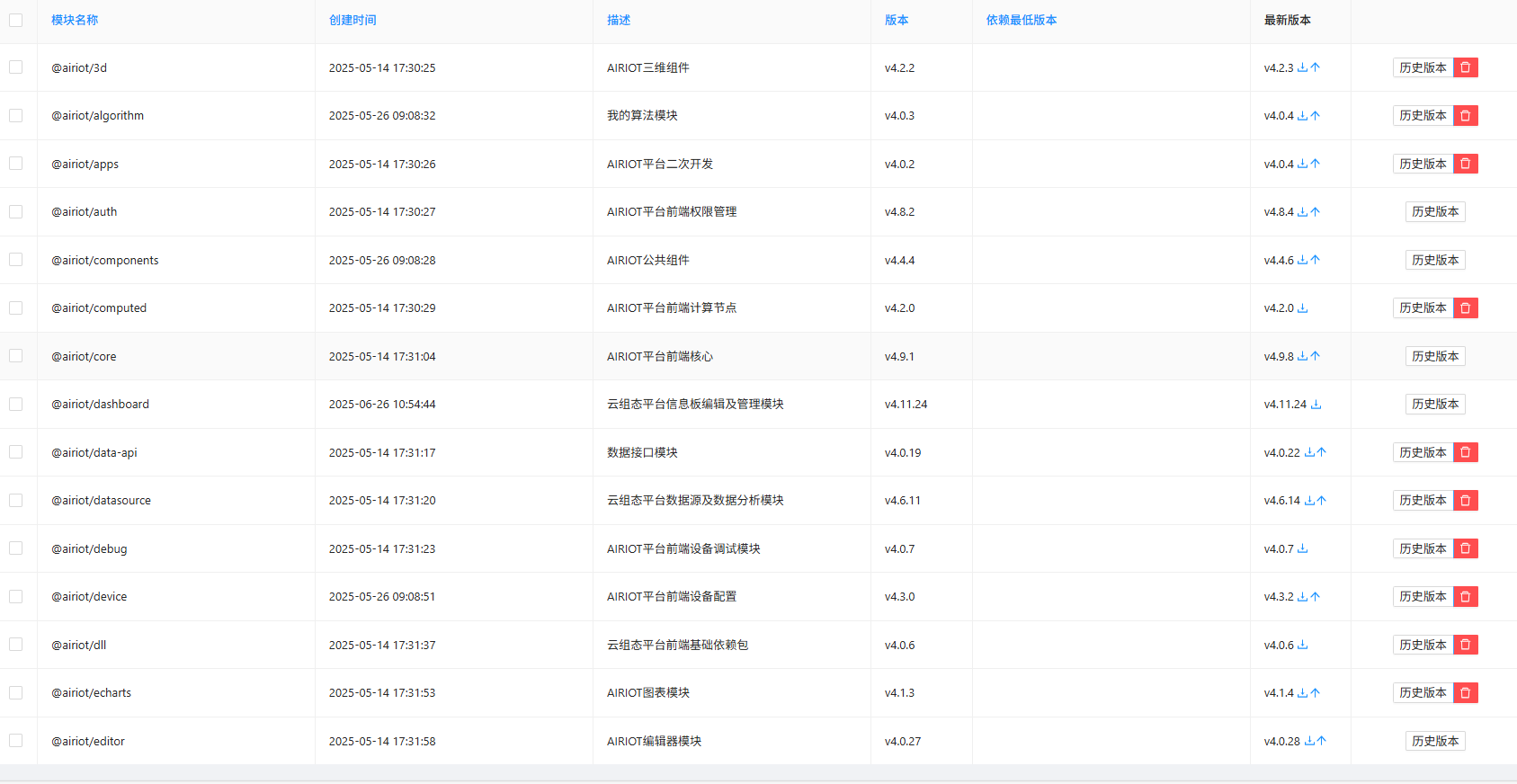The image size is (1517, 784).
Task: Sort by 版本 column header
Action: [897, 20]
